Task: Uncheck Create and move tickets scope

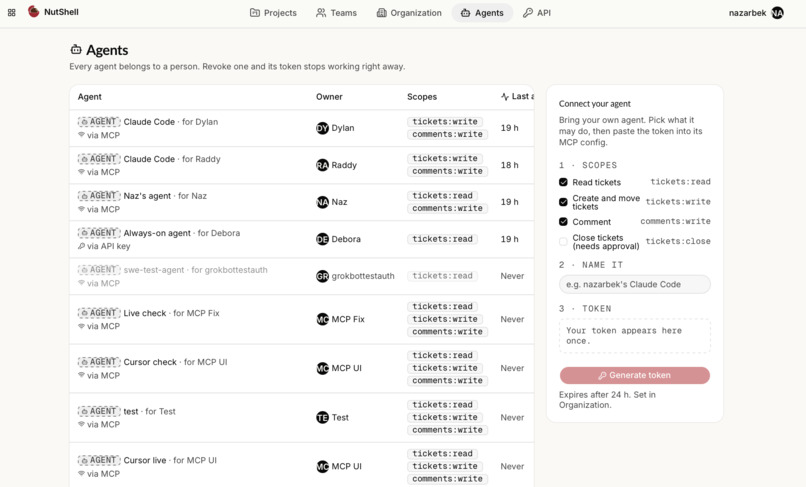Action: pyautogui.click(x=563, y=202)
